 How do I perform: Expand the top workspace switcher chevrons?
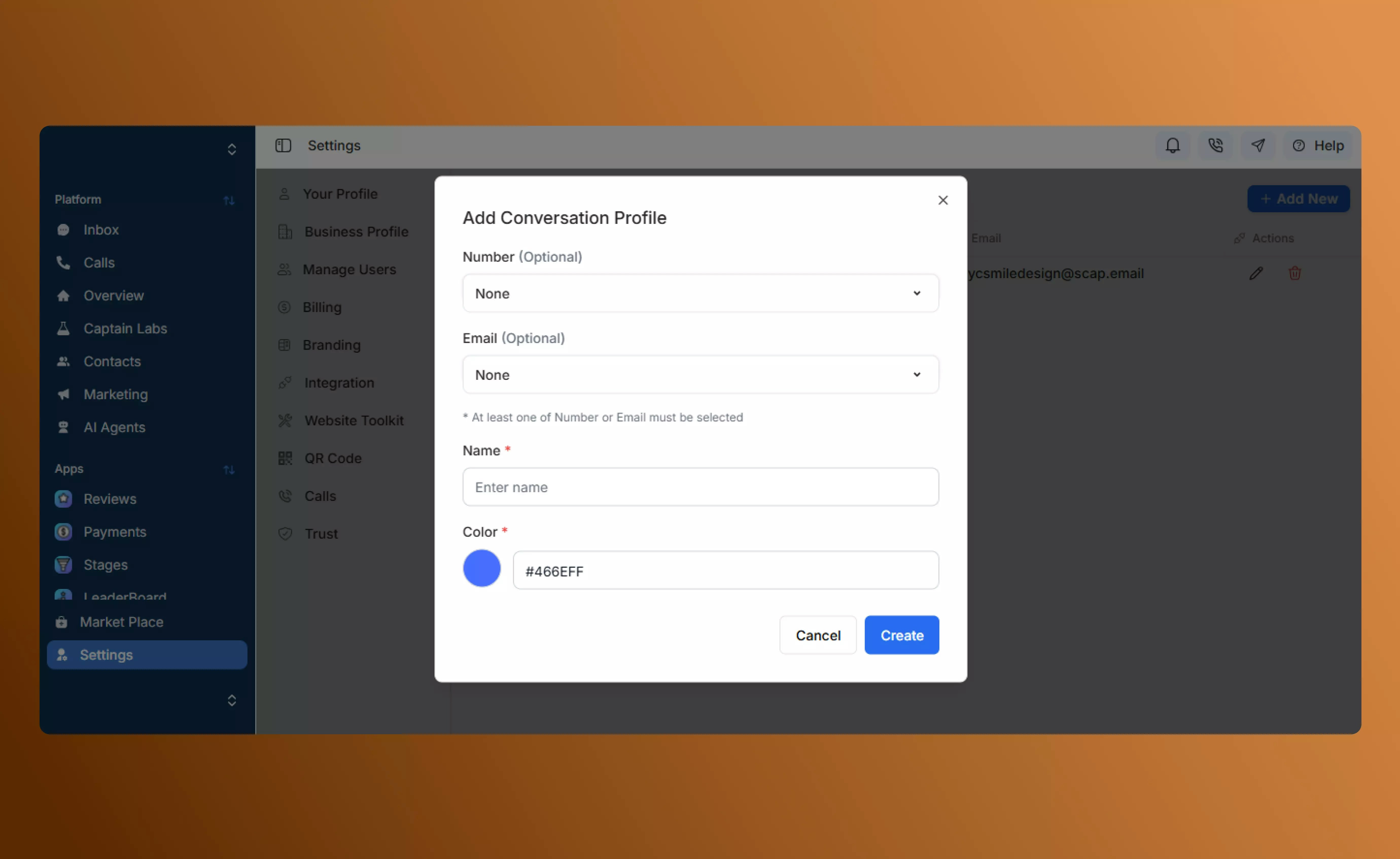232,149
